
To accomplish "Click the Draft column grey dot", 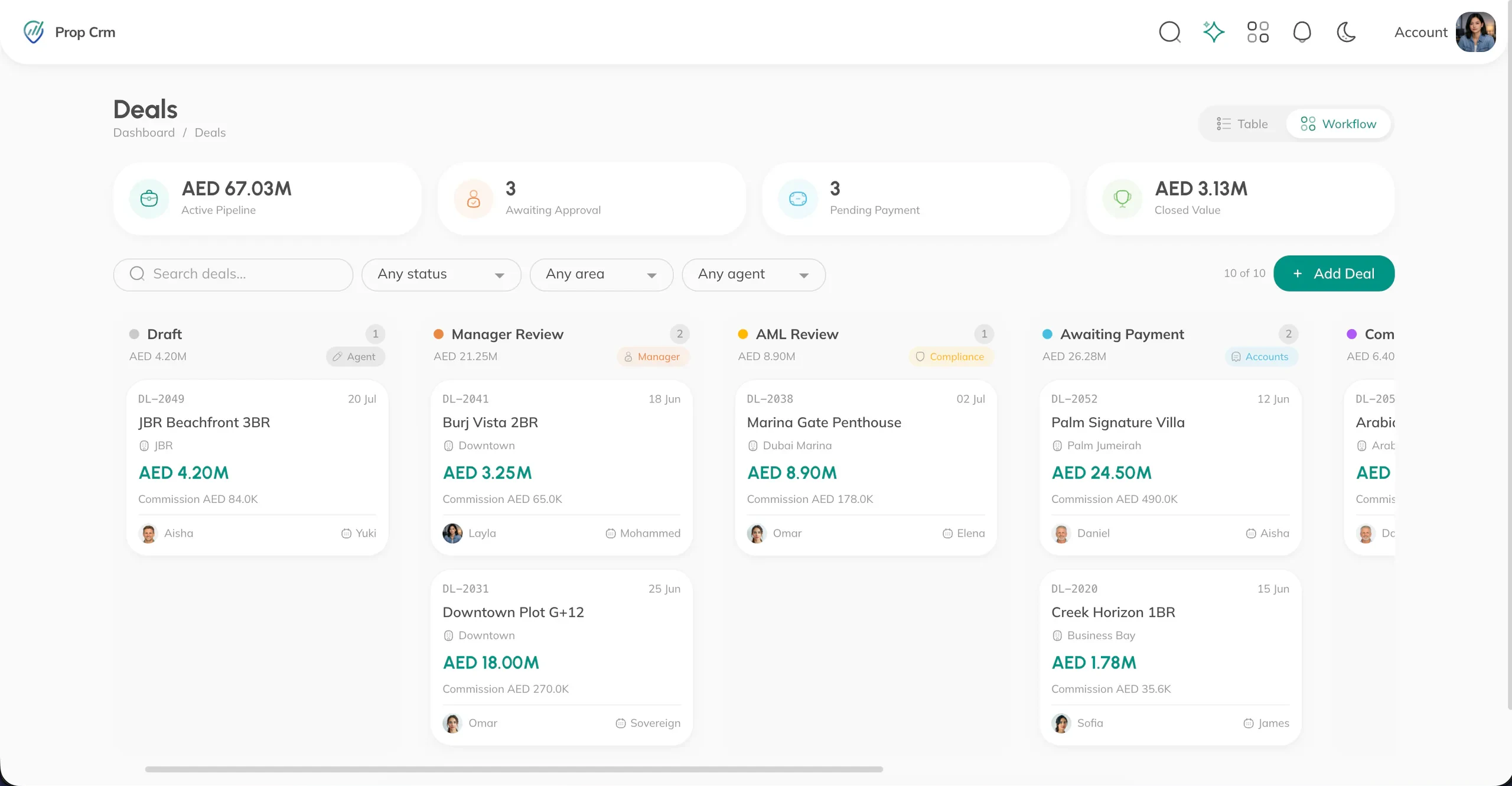I will (134, 334).
